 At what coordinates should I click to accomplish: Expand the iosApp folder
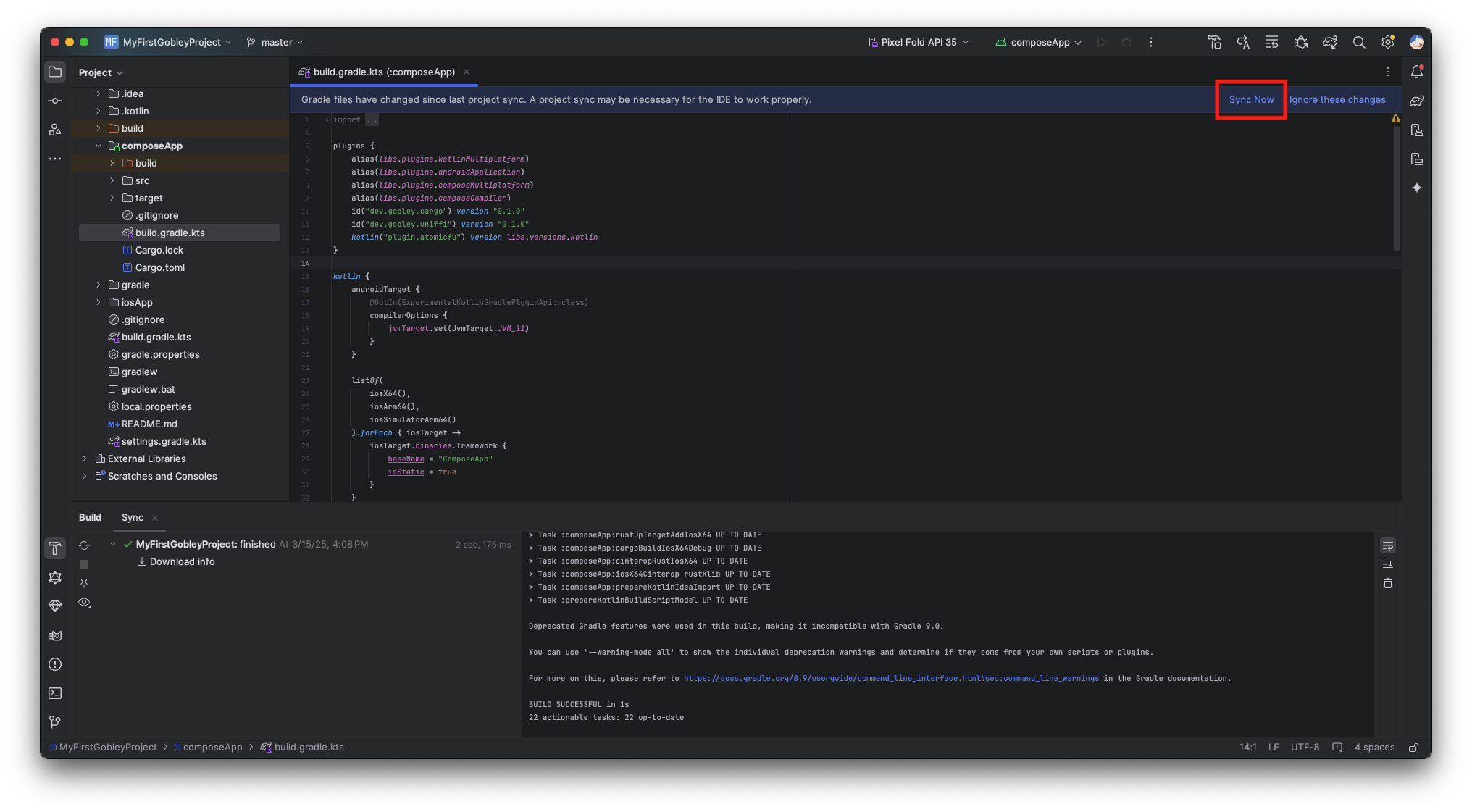point(99,302)
